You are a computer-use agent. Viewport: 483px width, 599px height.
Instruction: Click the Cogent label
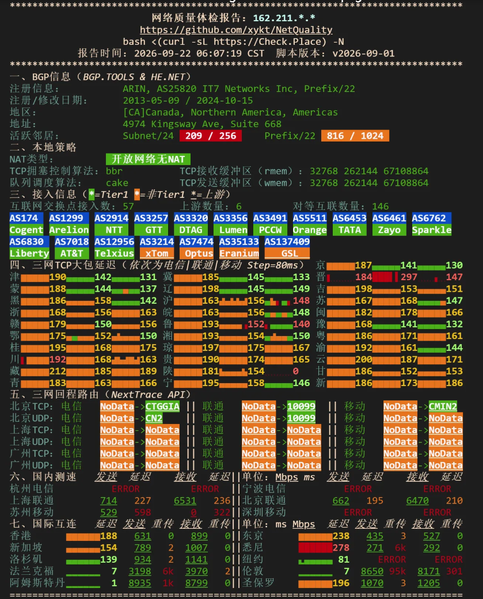[26, 230]
